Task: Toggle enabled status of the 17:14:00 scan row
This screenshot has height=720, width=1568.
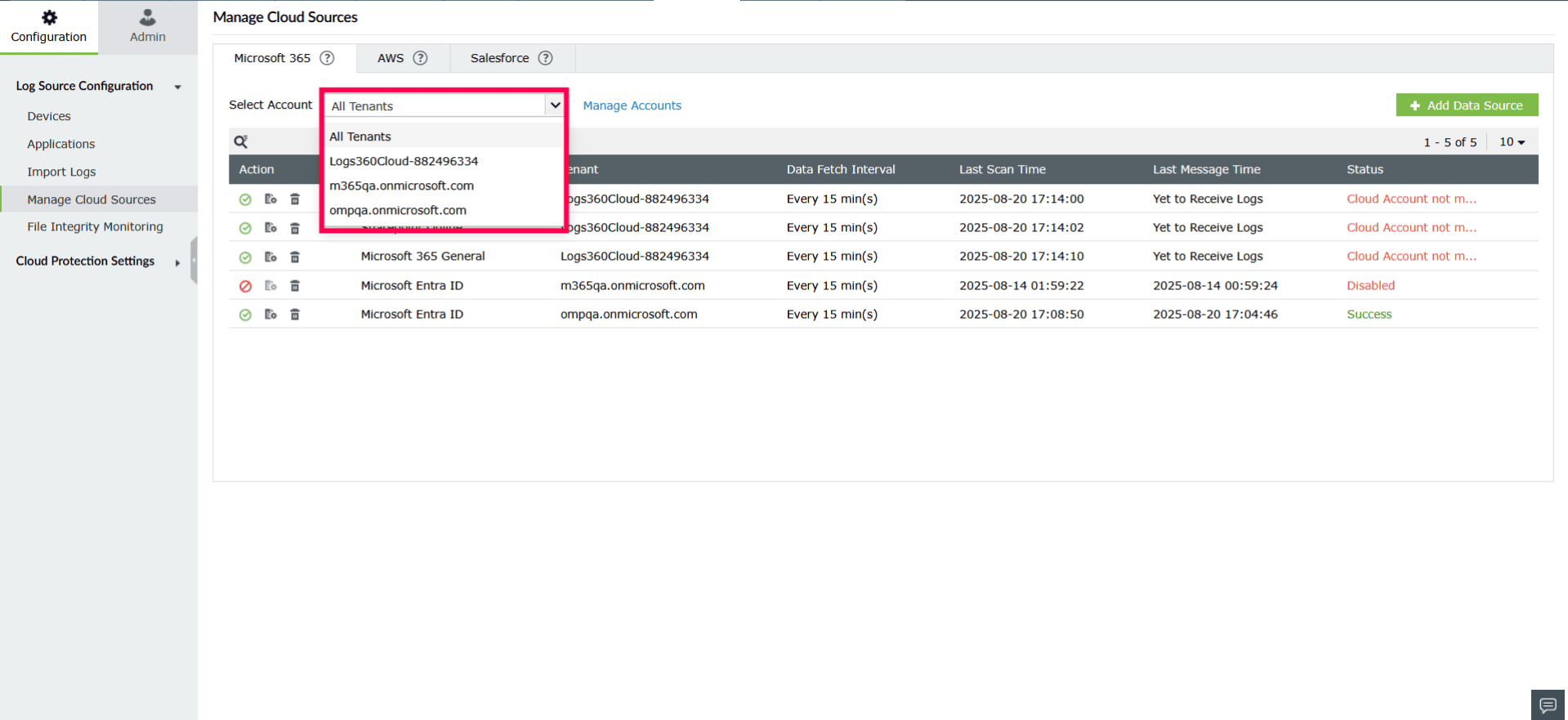Action: click(x=245, y=199)
